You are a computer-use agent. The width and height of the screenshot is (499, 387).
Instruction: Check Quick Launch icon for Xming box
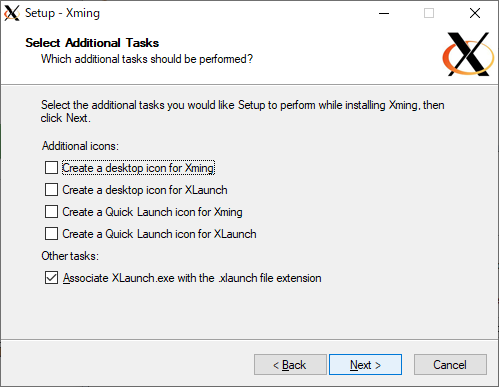(51, 212)
